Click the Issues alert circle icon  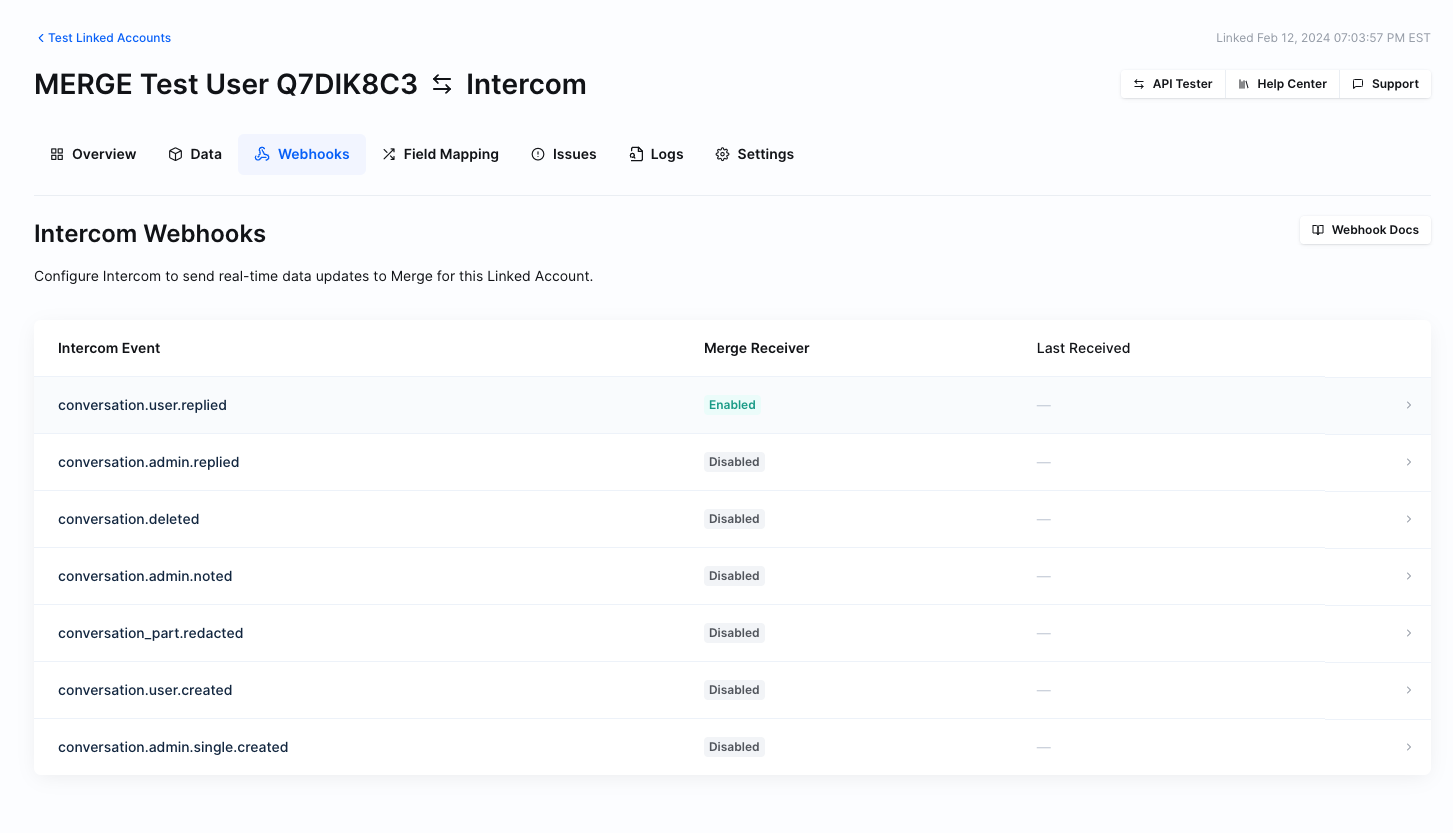[538, 154]
